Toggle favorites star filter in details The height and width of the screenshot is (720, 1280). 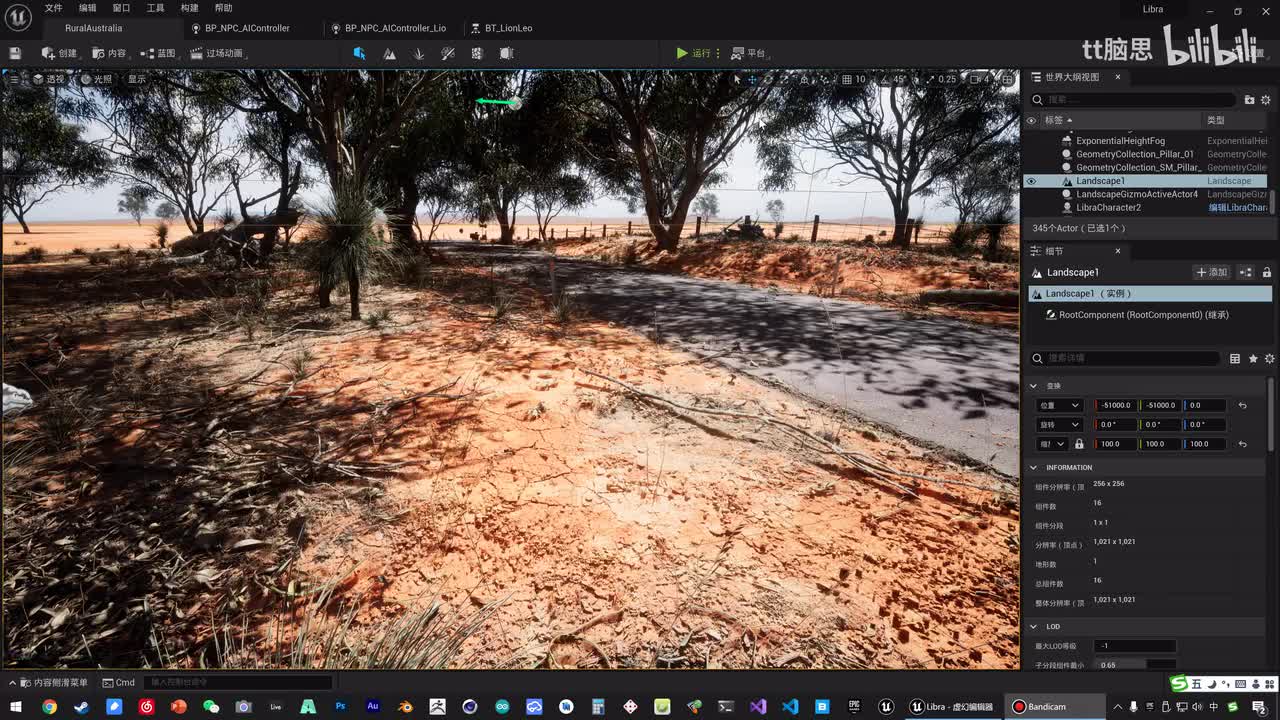click(x=1253, y=358)
